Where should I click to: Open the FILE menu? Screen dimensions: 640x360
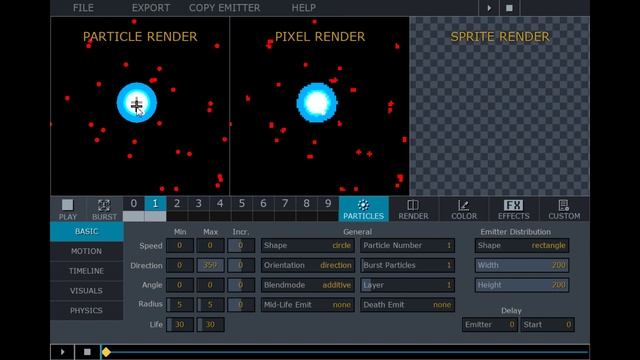(83, 8)
